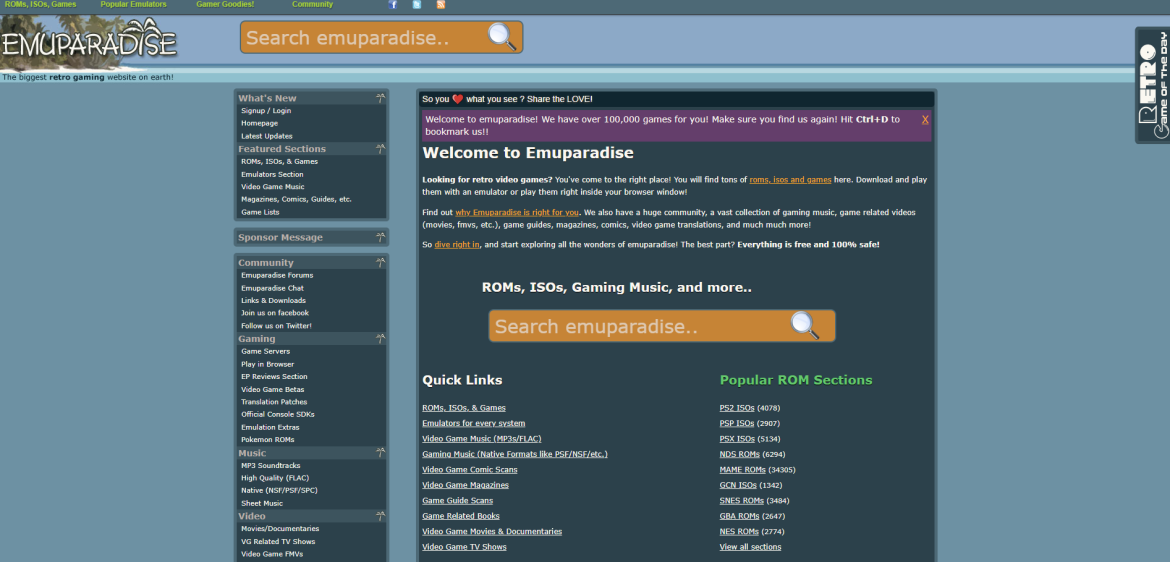This screenshot has height=562, width=1170.
Task: Open Video Game TV Shows quick link
Action: (x=464, y=547)
